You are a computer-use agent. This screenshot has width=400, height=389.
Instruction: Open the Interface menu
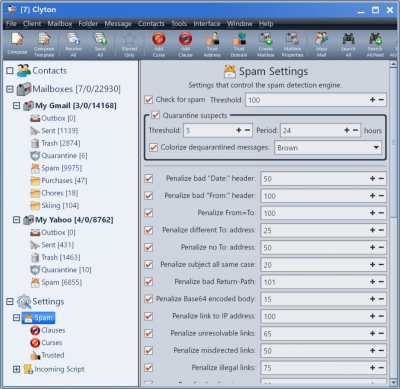tap(207, 24)
